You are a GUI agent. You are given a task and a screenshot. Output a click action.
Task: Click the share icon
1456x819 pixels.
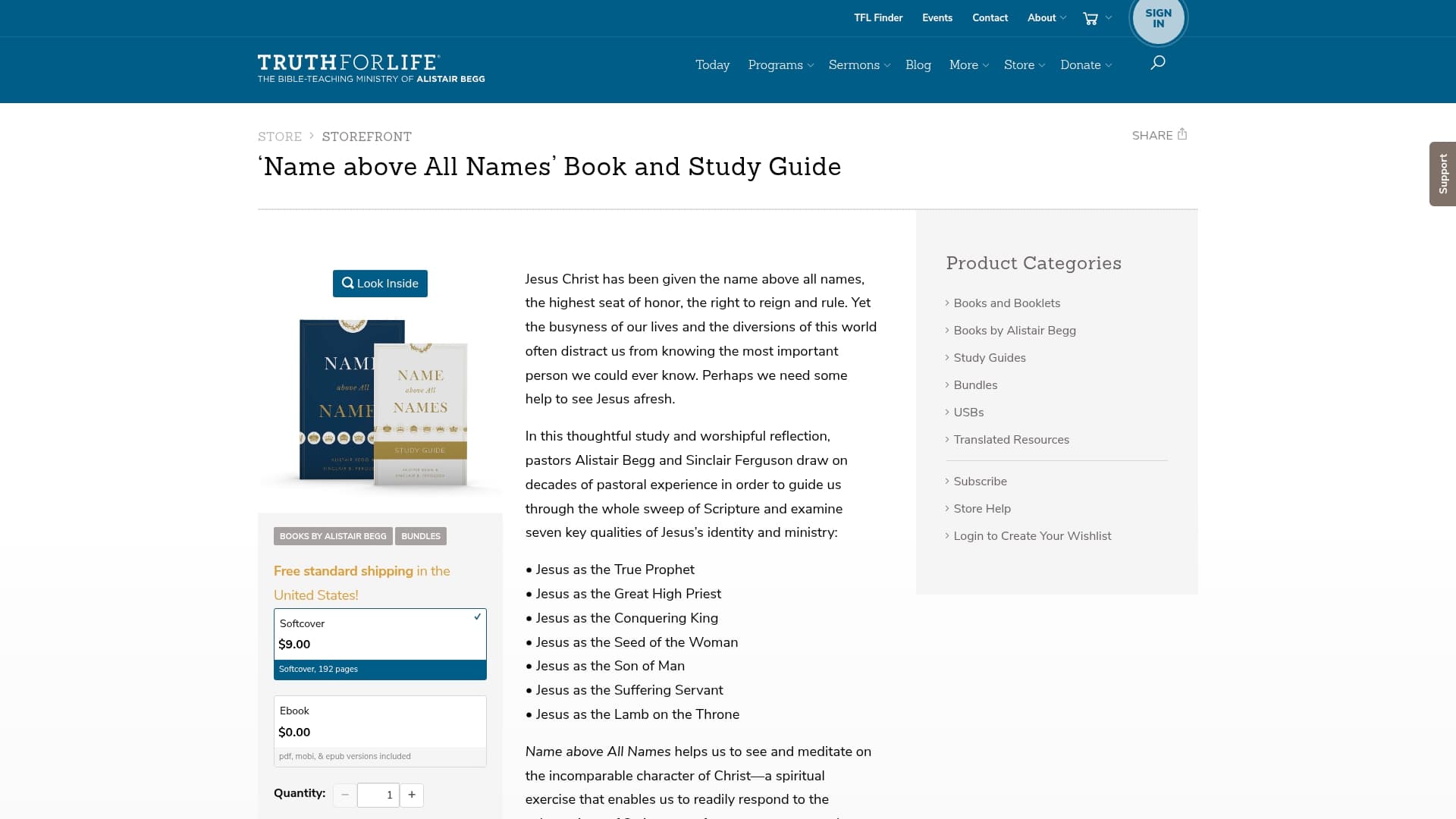click(x=1181, y=134)
